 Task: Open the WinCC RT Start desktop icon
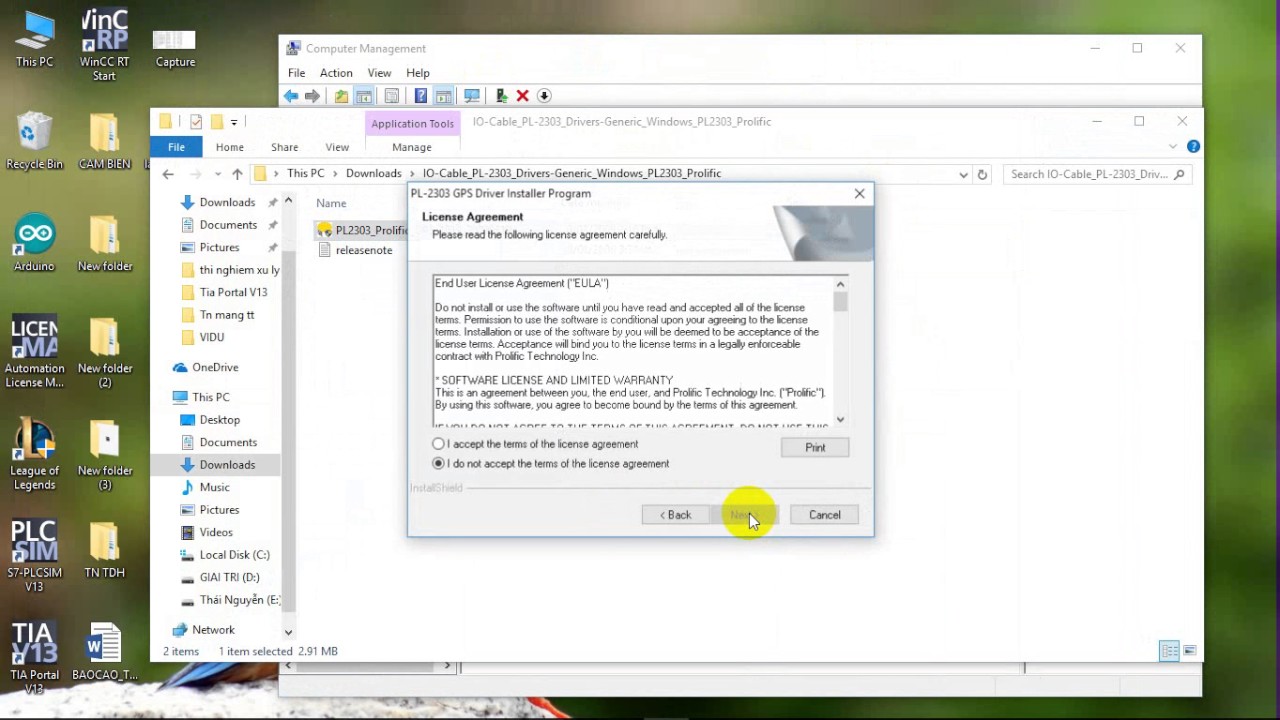[104, 46]
